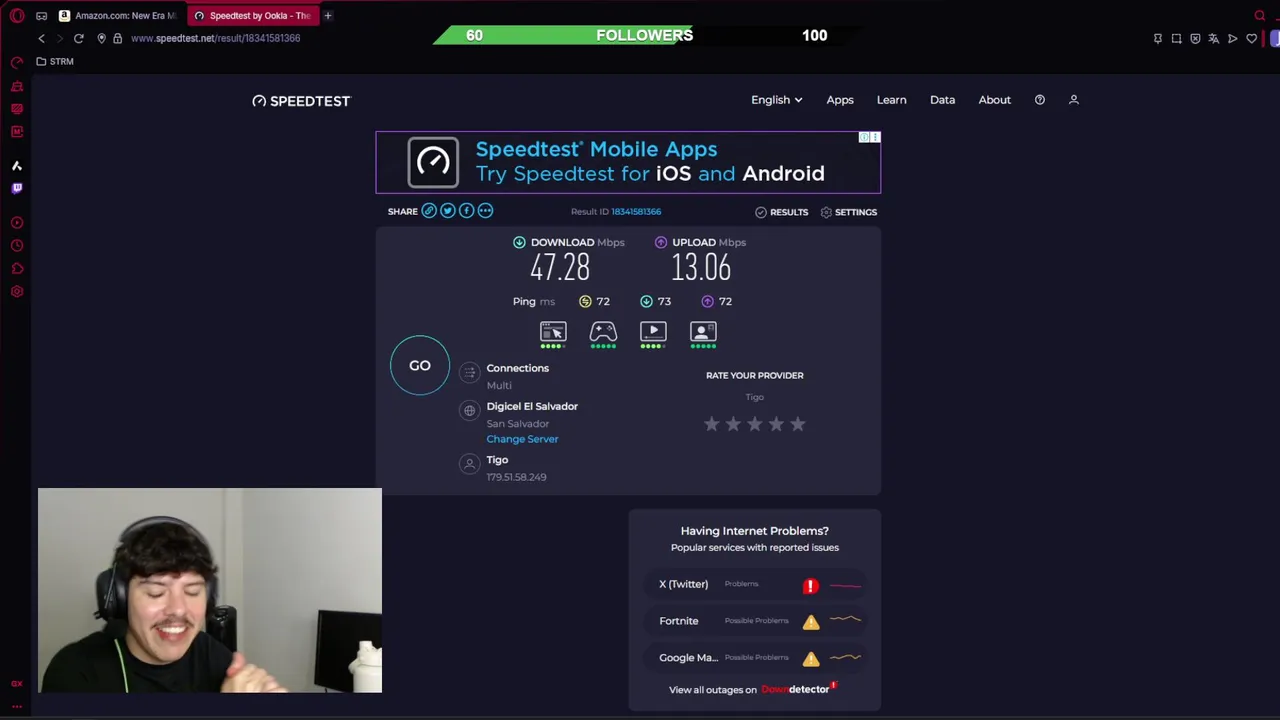This screenshot has height=720, width=1280.
Task: Share result on Twitter
Action: 448,211
